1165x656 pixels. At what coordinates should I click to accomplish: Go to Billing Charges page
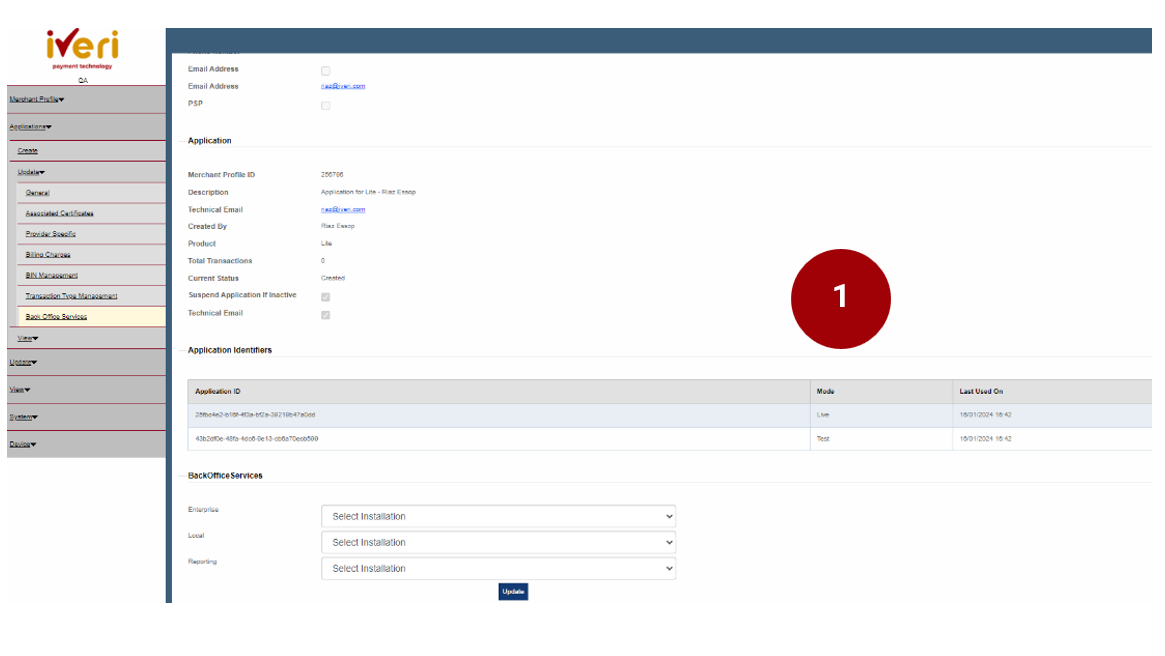coord(48,255)
